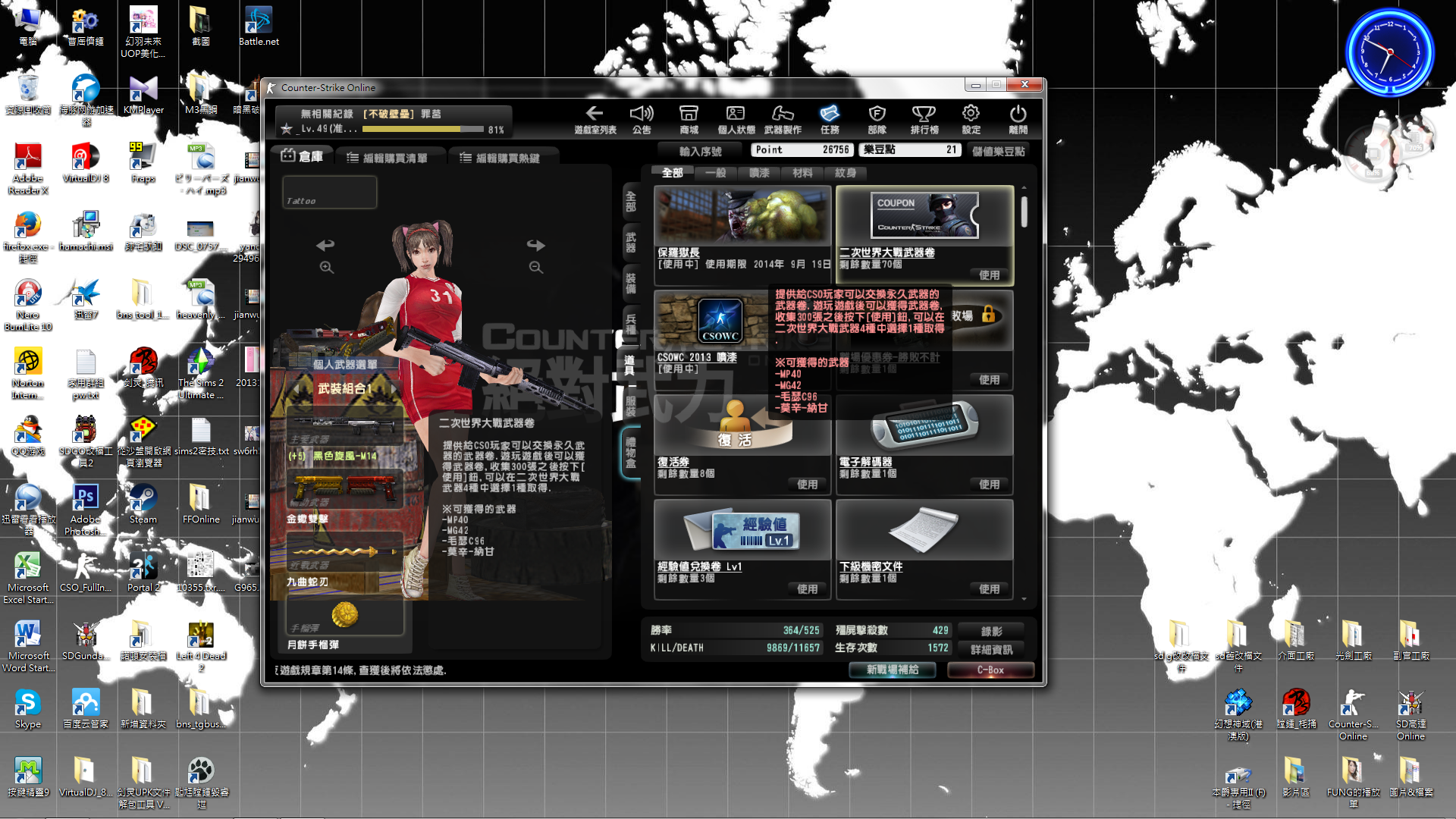This screenshot has width=1456, height=819.
Task: Use the 下級機密文件 item
Action: pos(990,588)
